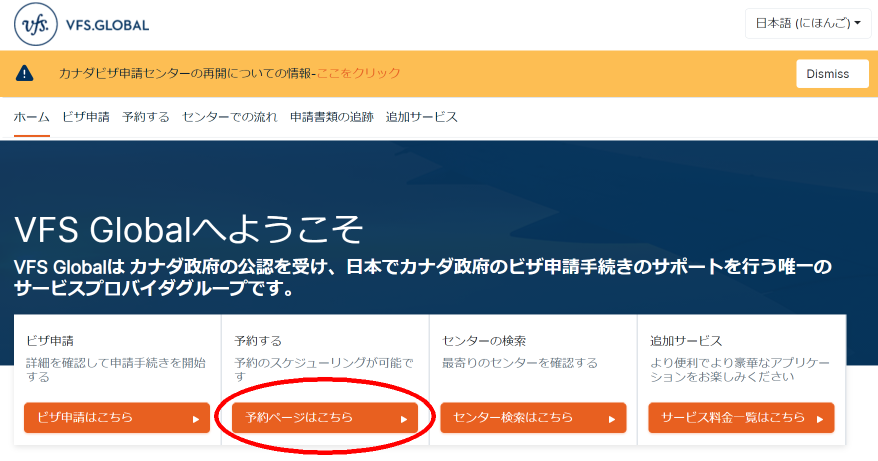This screenshot has height=461, width=878.
Task: Click the センター検索はこちら button
Action: point(533,418)
